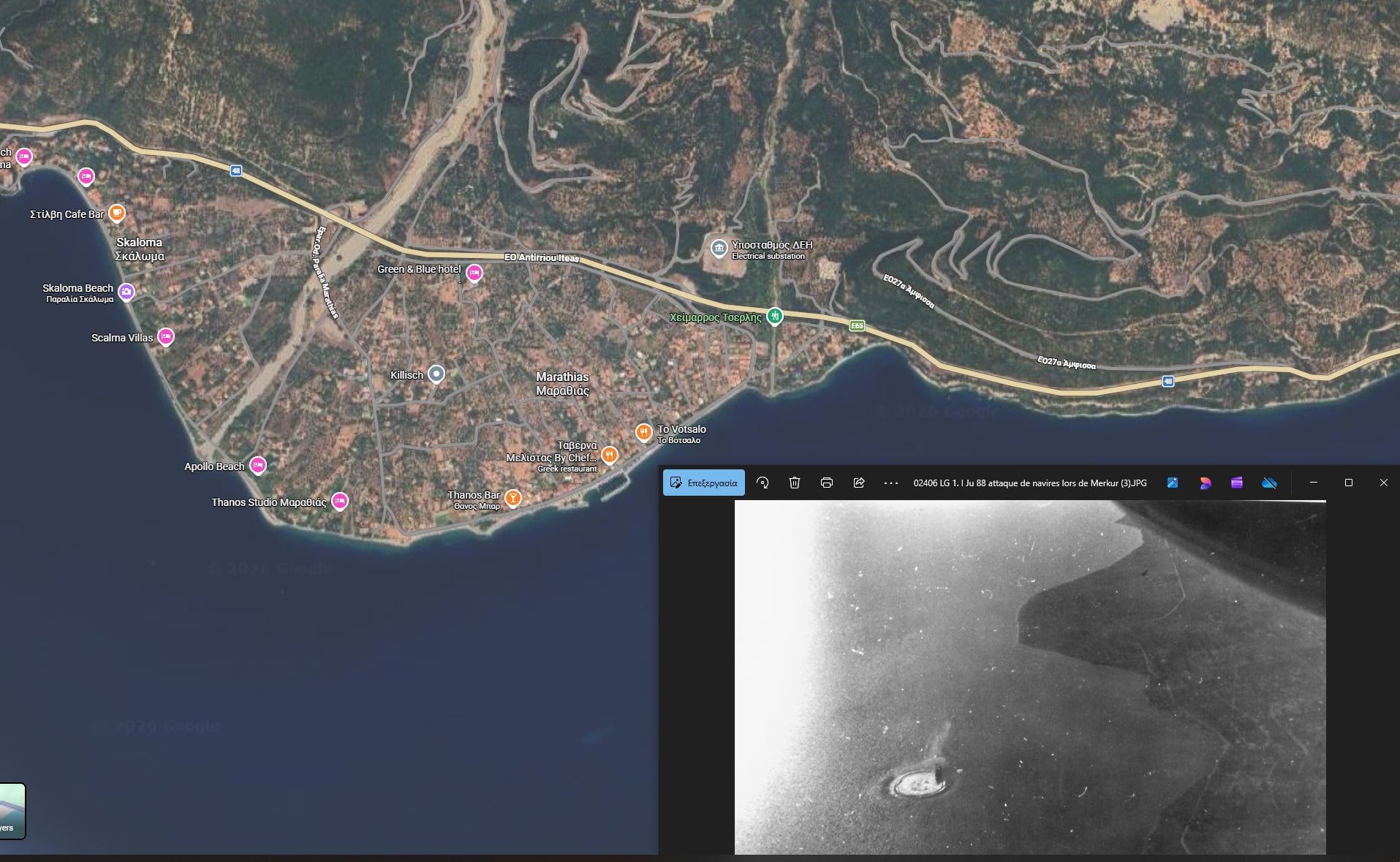This screenshot has width=1400, height=862.
Task: Rotate the photo with the rotate icon
Action: pos(763,483)
